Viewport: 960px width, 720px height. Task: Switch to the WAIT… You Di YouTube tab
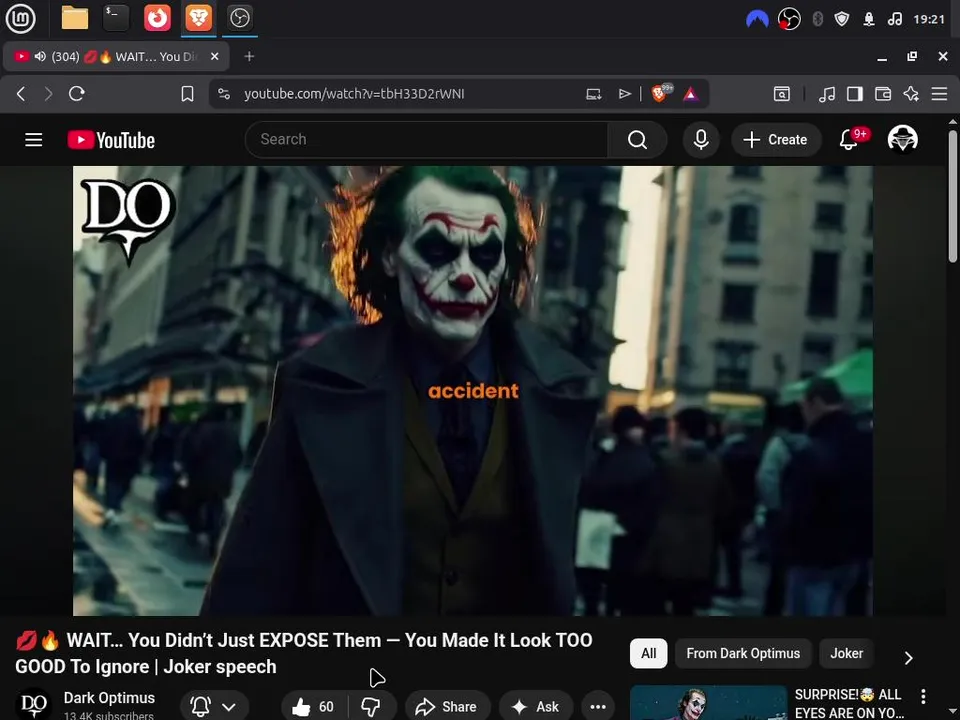(x=116, y=56)
